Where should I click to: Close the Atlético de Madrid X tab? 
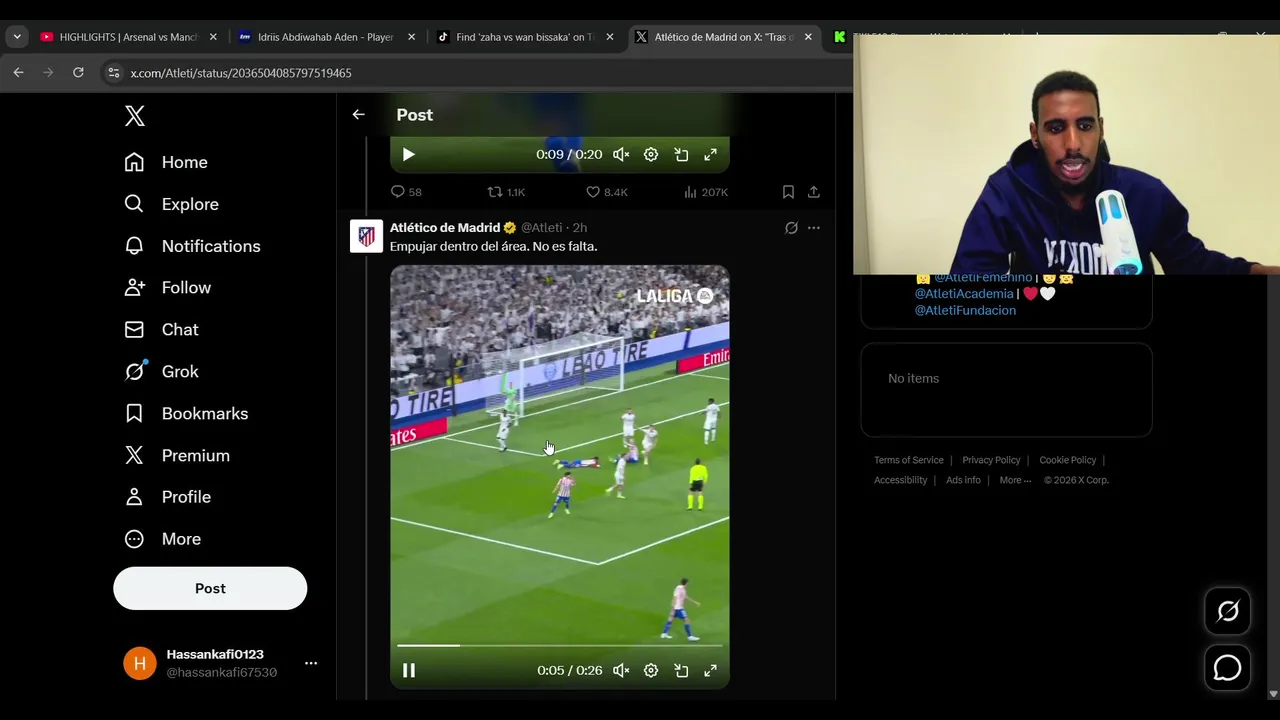(x=808, y=37)
